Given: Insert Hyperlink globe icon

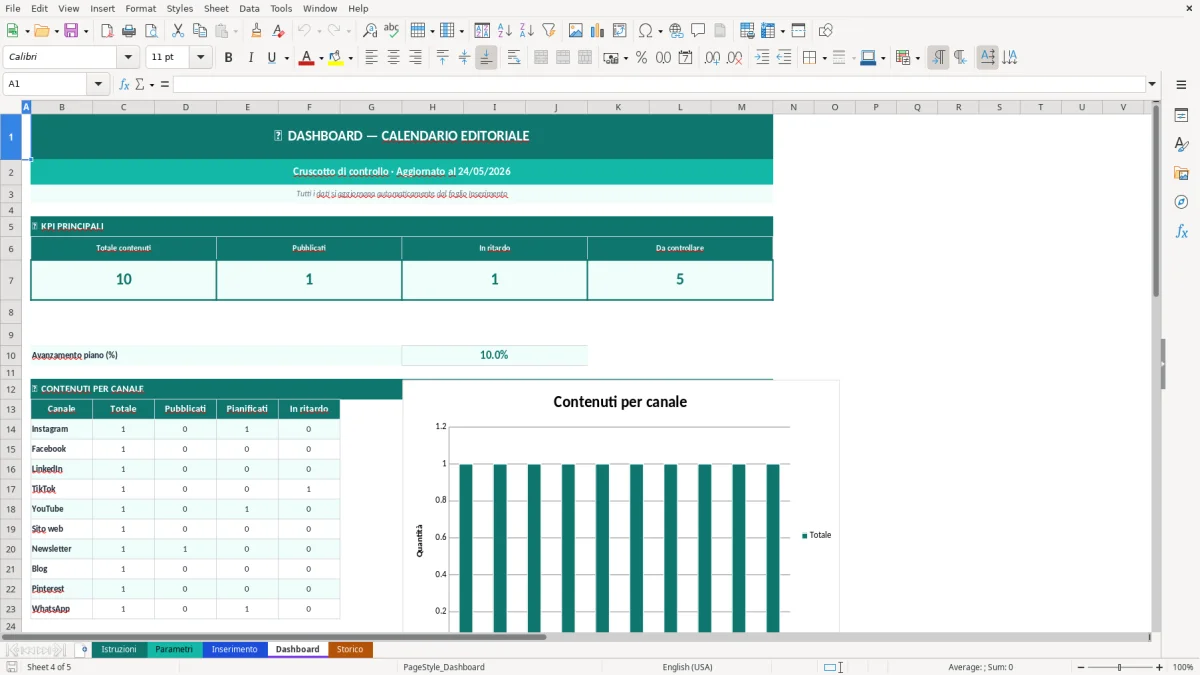Looking at the screenshot, I should tap(676, 31).
